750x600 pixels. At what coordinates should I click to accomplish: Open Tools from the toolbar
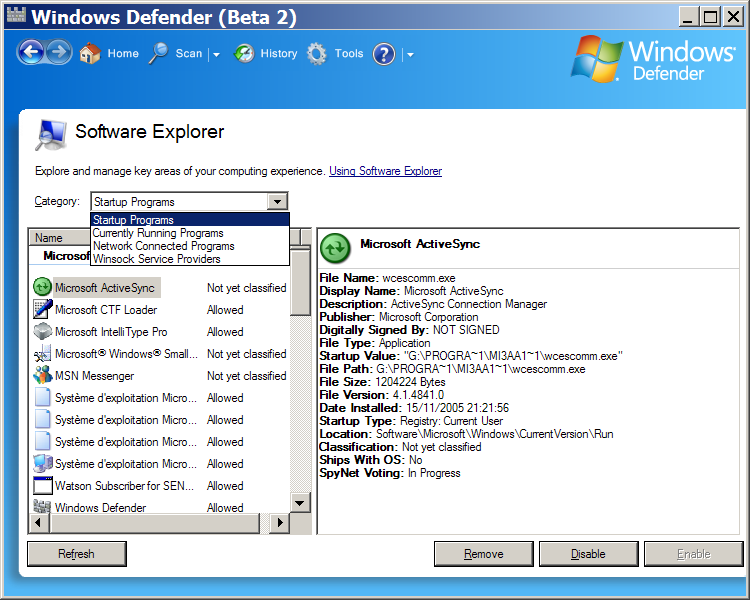(x=349, y=54)
